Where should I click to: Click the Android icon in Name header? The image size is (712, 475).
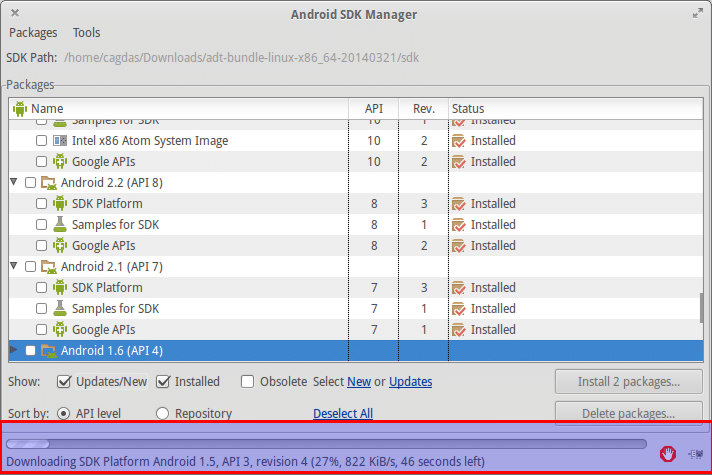coord(20,109)
